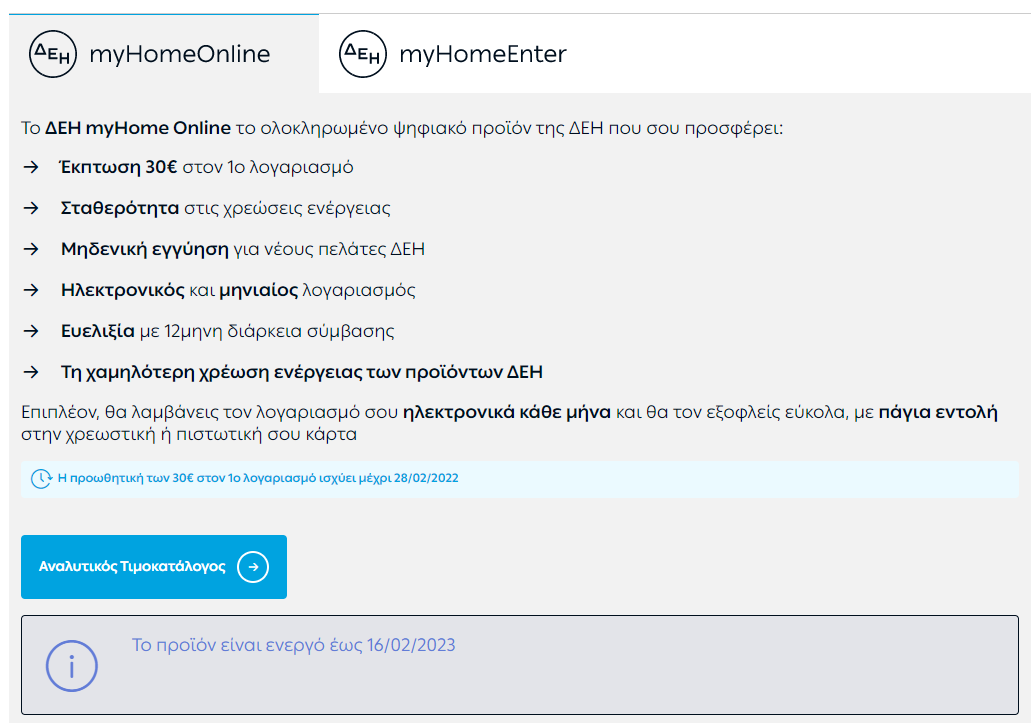Screen dimensions: 1035x723
Task: Open the myHomeEnter tab
Action: [x=453, y=53]
